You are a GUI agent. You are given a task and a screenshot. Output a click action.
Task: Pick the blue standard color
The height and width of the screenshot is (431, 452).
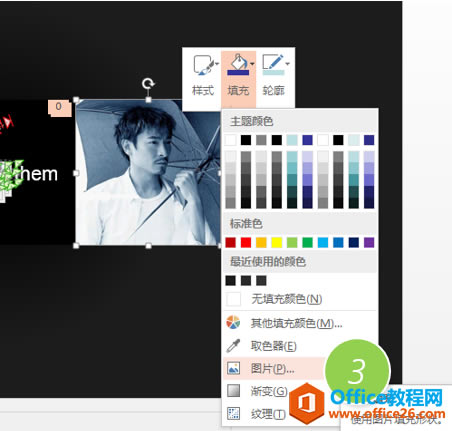(338, 242)
